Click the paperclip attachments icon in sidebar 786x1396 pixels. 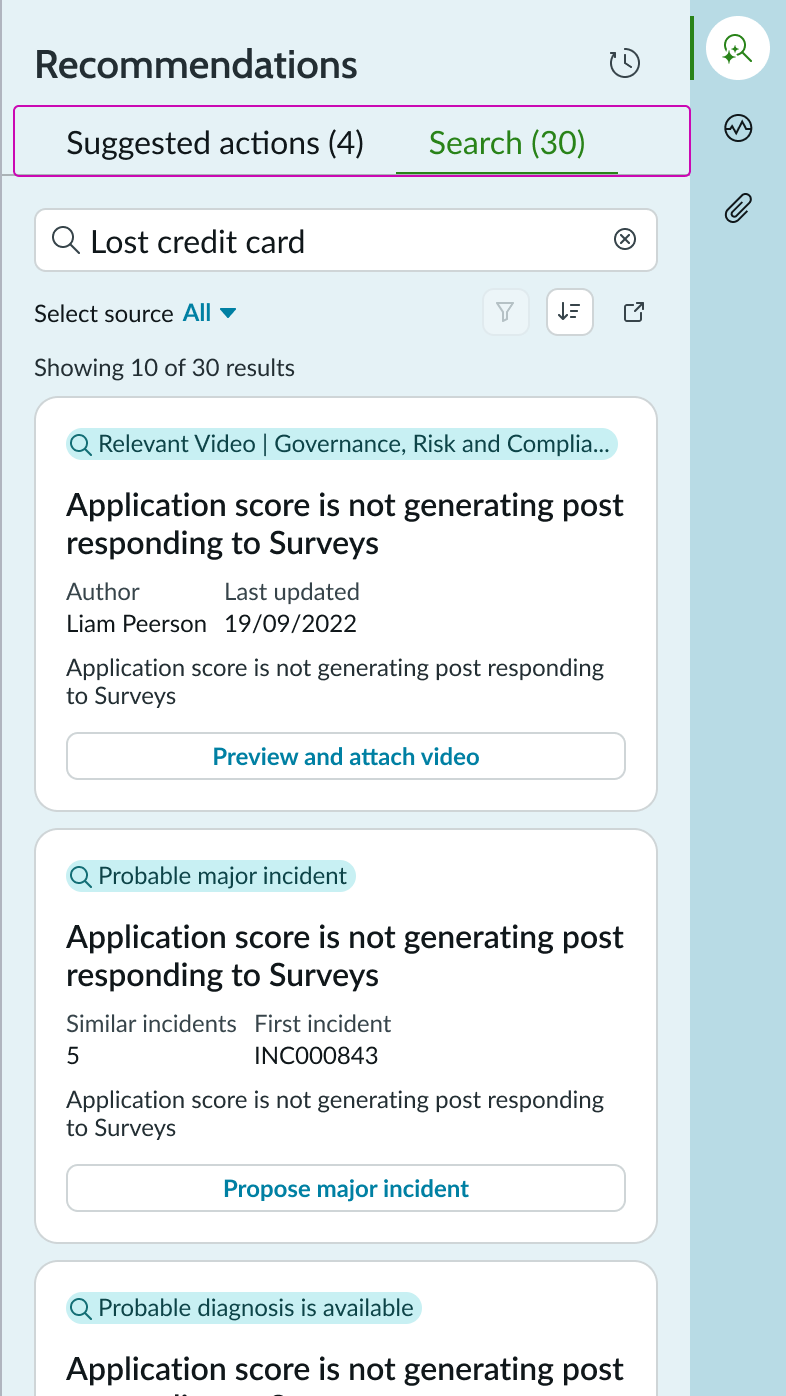737,208
